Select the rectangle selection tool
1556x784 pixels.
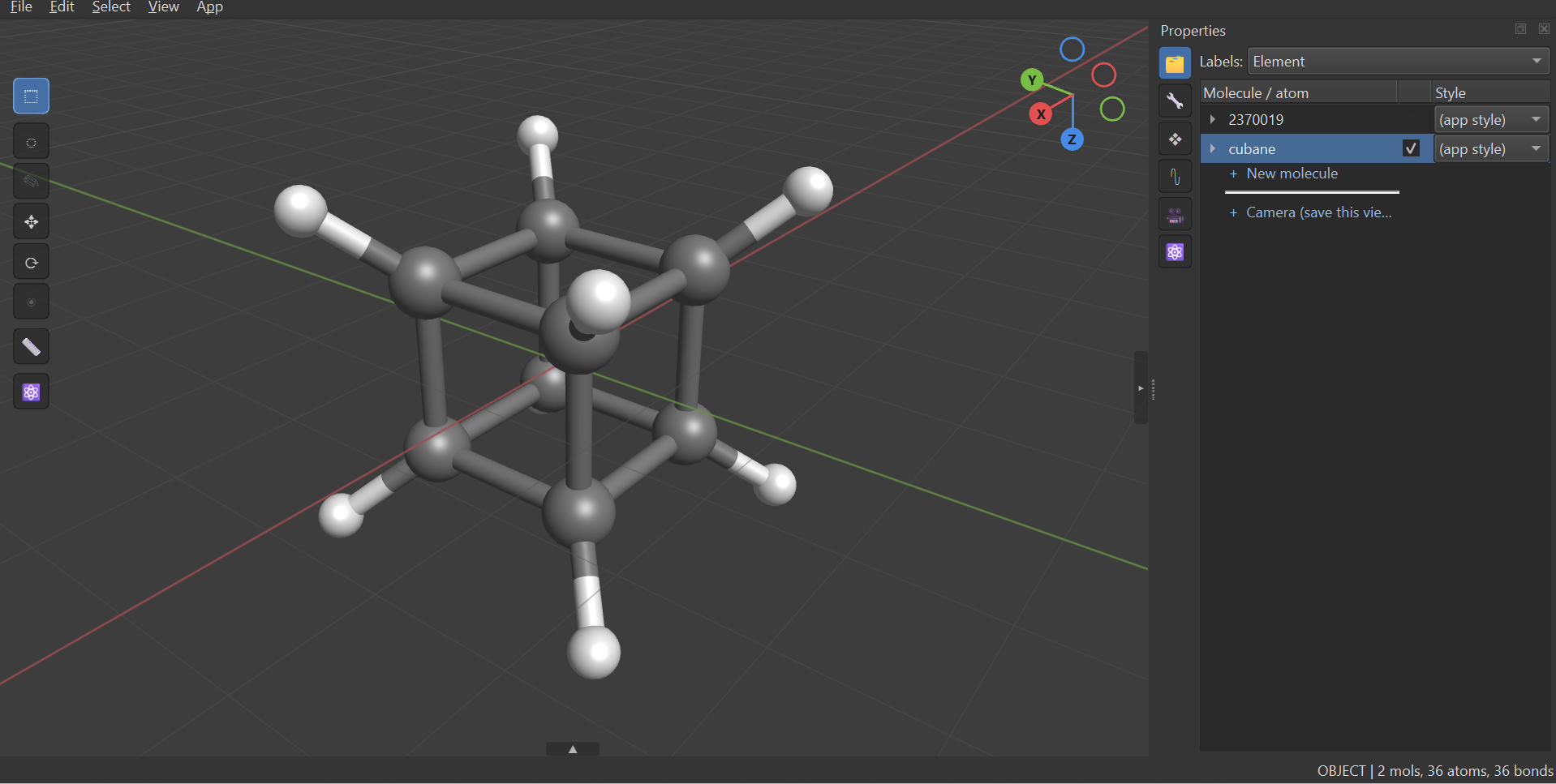(31, 96)
